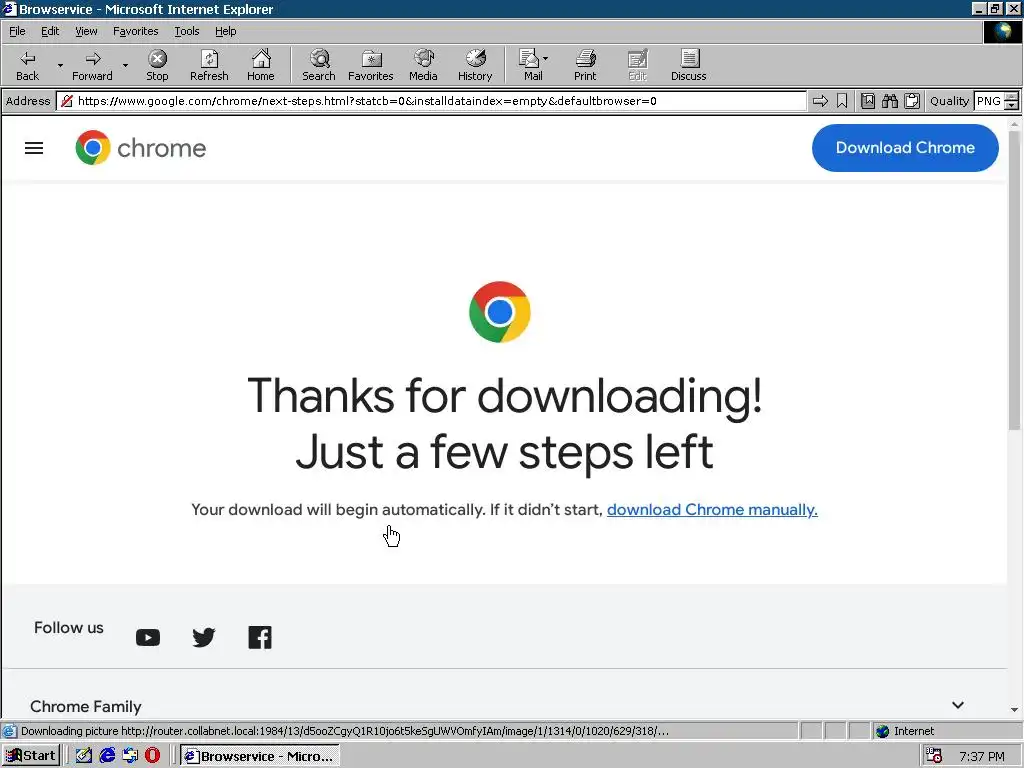Open the View menu
The width and height of the screenshot is (1024, 768).
[86, 31]
